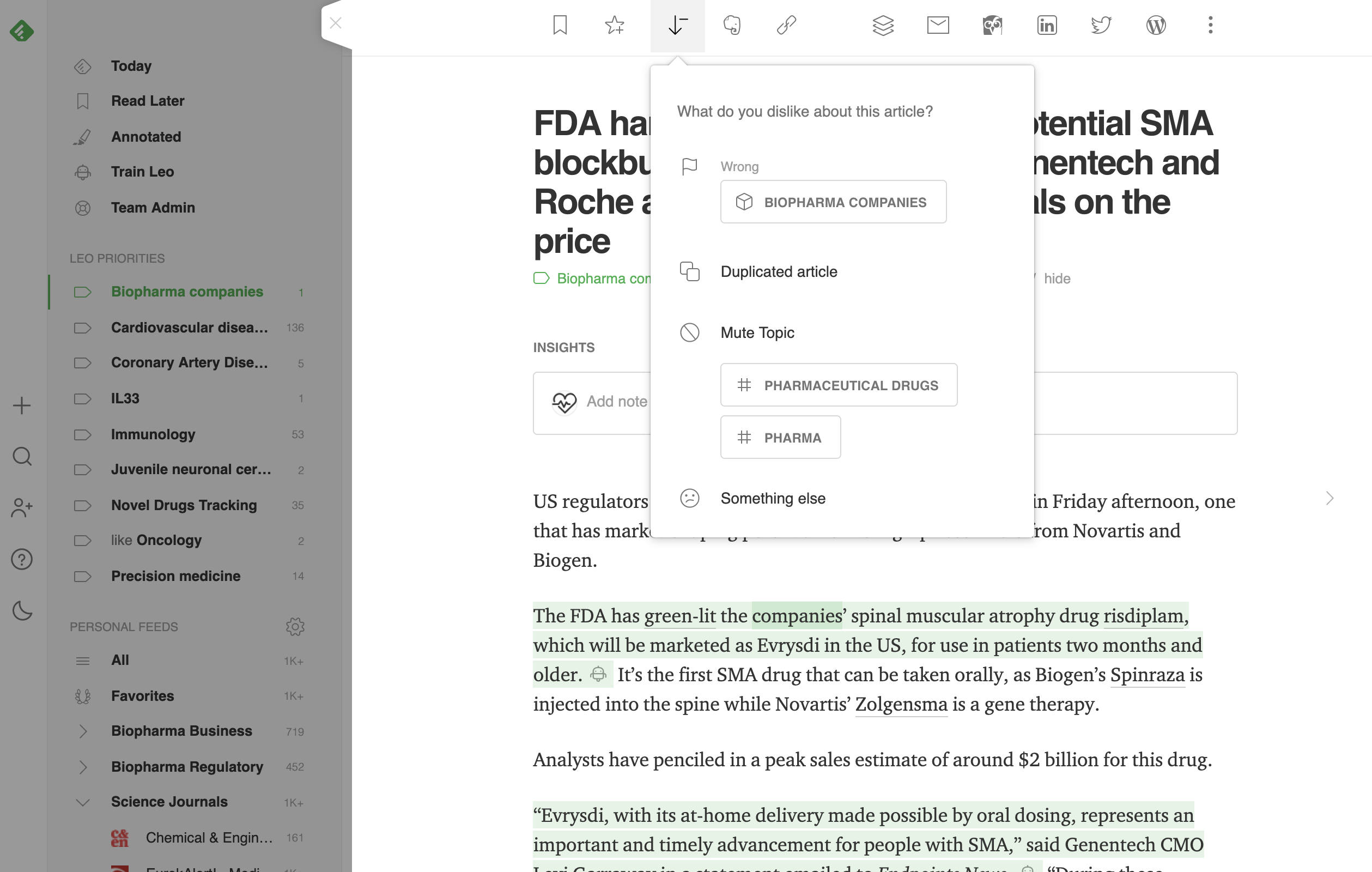Click the Read Later bookmark icon in toolbar
Image resolution: width=1372 pixels, height=872 pixels.
click(x=560, y=25)
